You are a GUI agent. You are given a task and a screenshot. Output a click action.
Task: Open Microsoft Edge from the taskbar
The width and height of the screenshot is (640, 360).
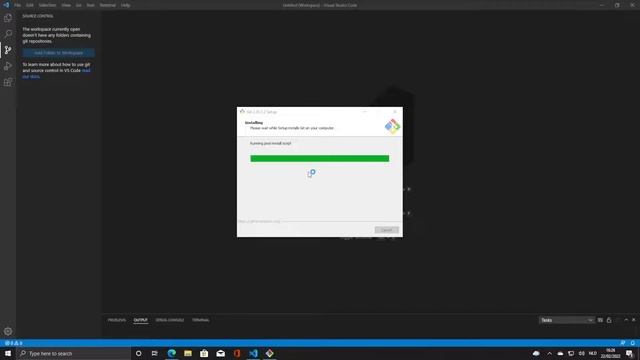point(171,353)
